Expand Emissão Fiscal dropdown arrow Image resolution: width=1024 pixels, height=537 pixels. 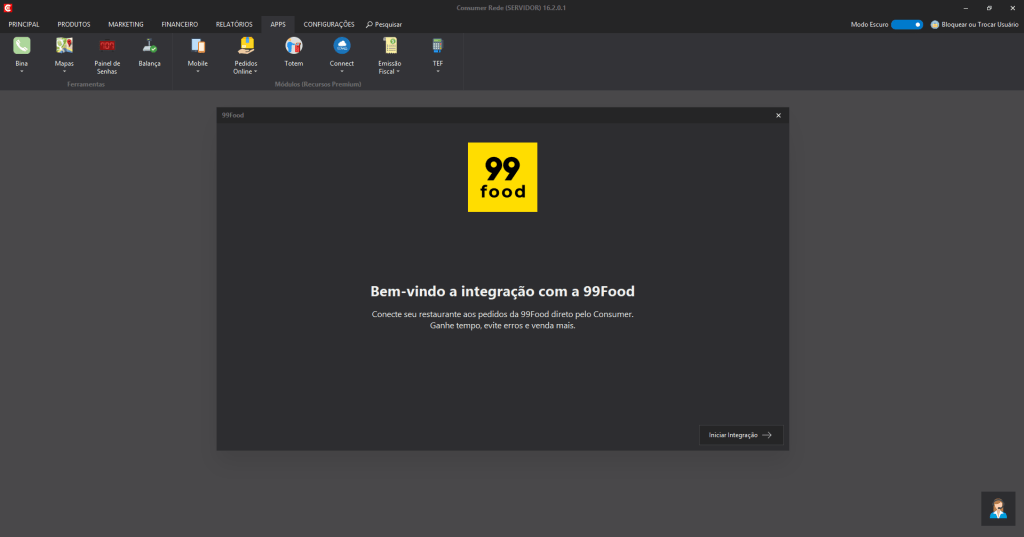(x=398, y=71)
